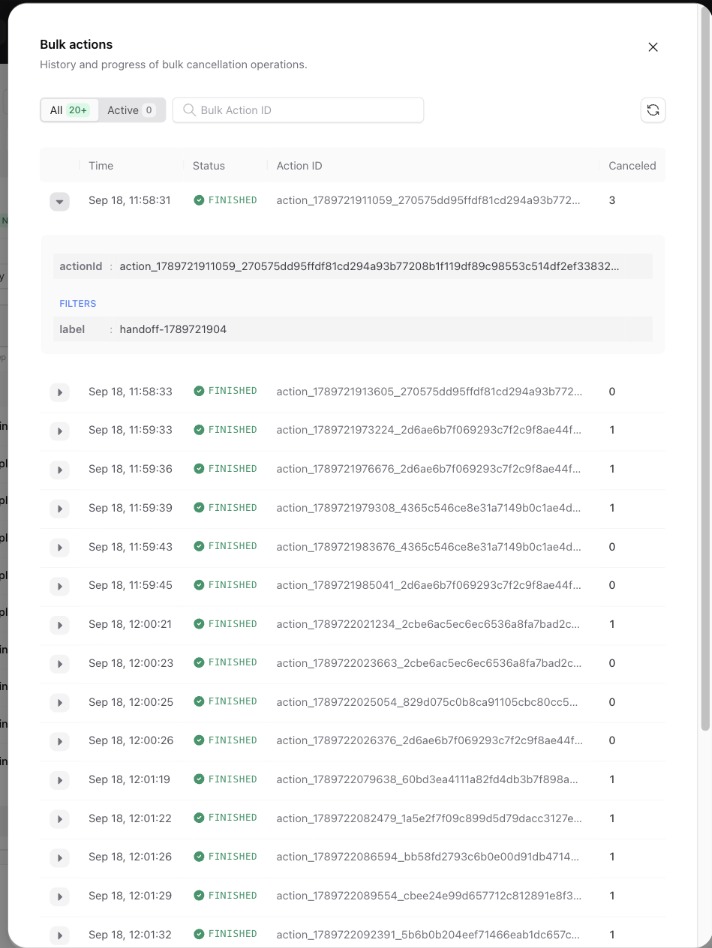Click the Status column header
The image size is (712, 948).
[x=209, y=166]
